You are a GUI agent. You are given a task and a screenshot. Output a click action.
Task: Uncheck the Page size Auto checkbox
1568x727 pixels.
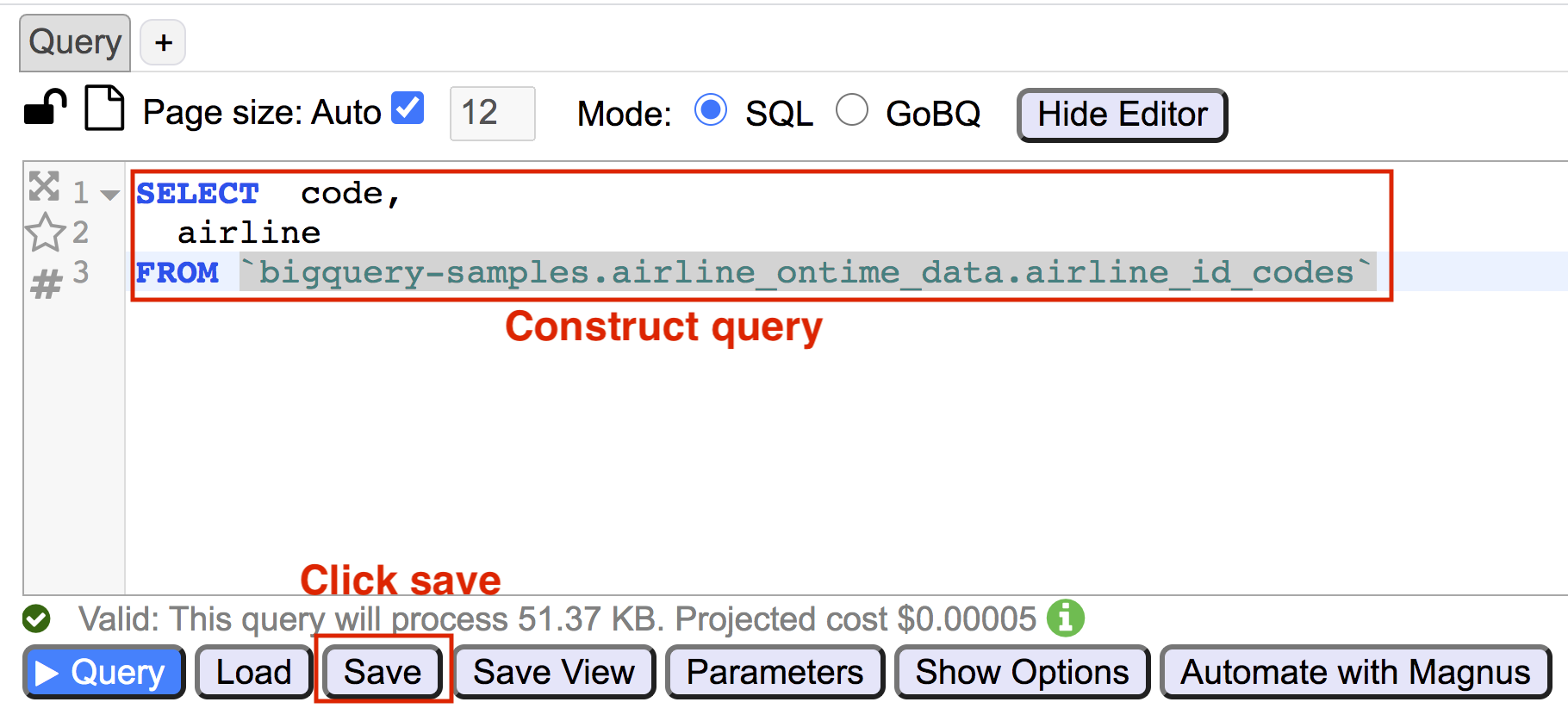[408, 109]
